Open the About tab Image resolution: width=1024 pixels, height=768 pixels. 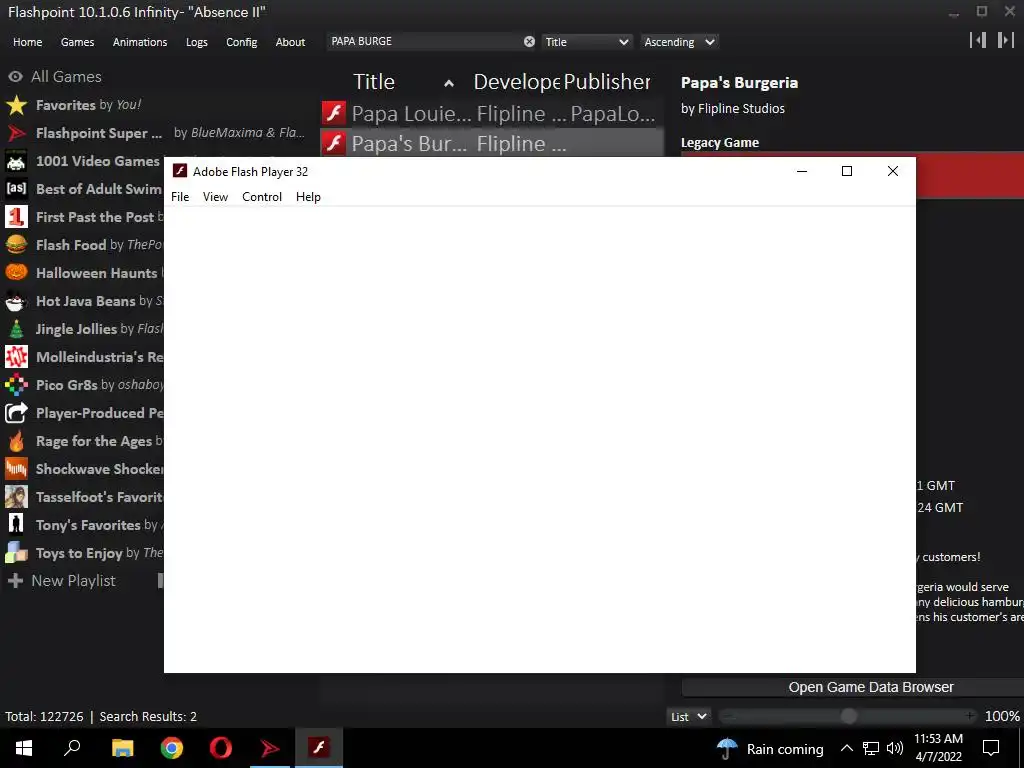pyautogui.click(x=290, y=42)
